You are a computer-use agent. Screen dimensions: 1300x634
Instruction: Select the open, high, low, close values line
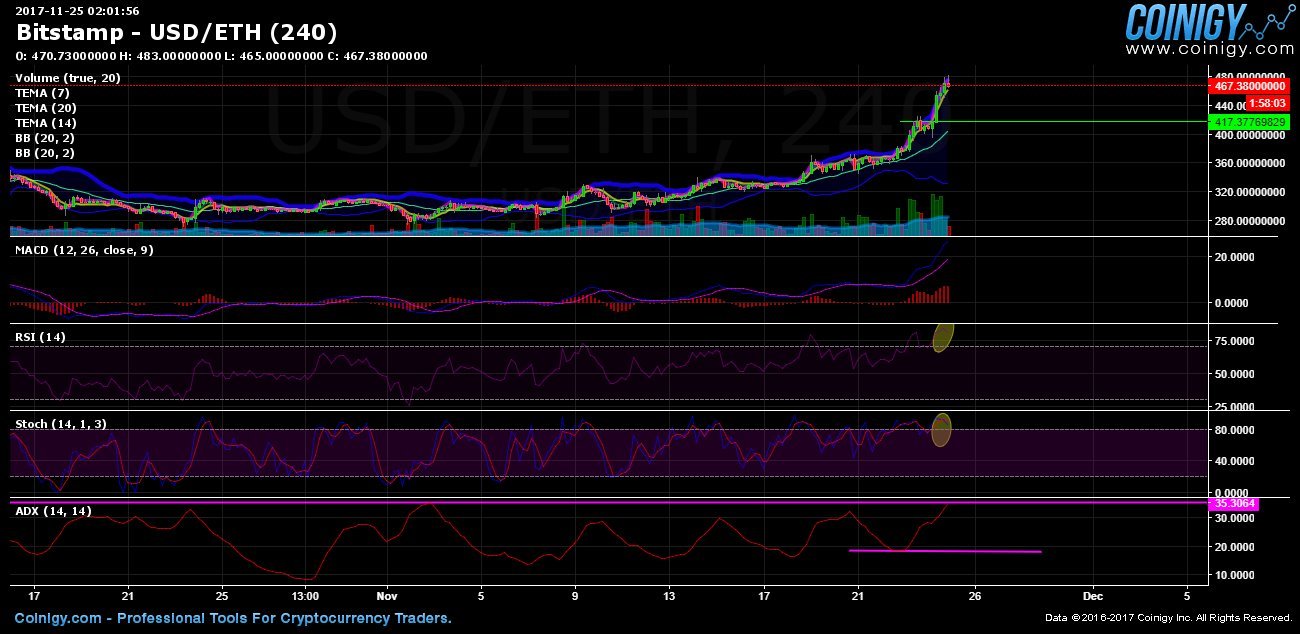click(x=221, y=56)
